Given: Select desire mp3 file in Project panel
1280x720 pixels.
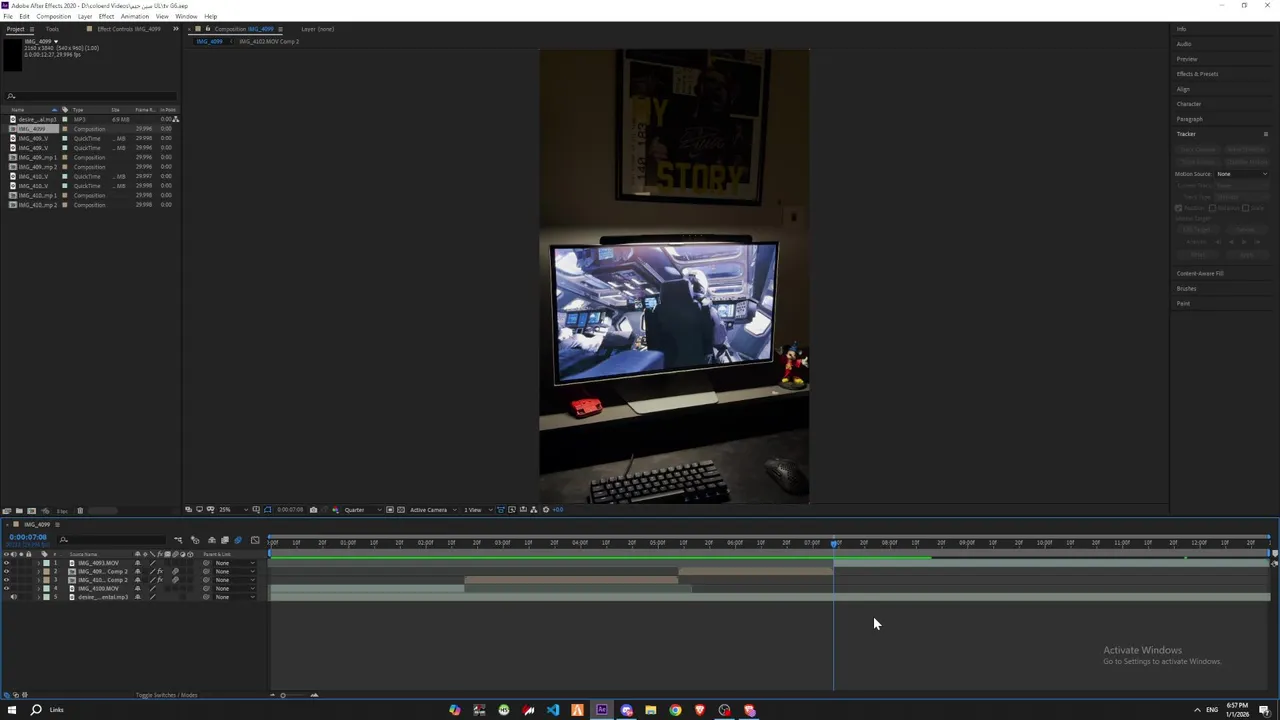Looking at the screenshot, I should (36, 119).
